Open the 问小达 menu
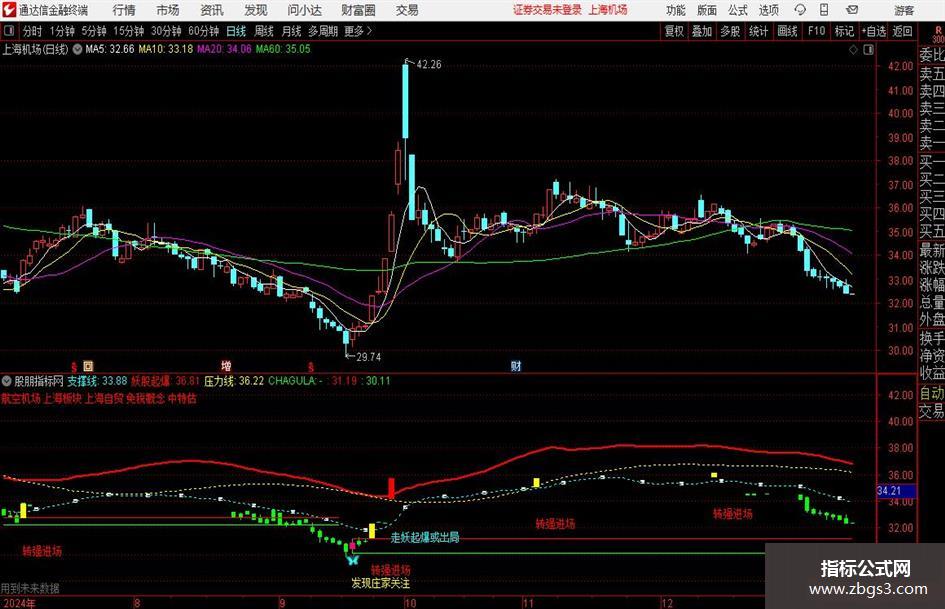Image resolution: width=945 pixels, height=609 pixels. point(304,10)
